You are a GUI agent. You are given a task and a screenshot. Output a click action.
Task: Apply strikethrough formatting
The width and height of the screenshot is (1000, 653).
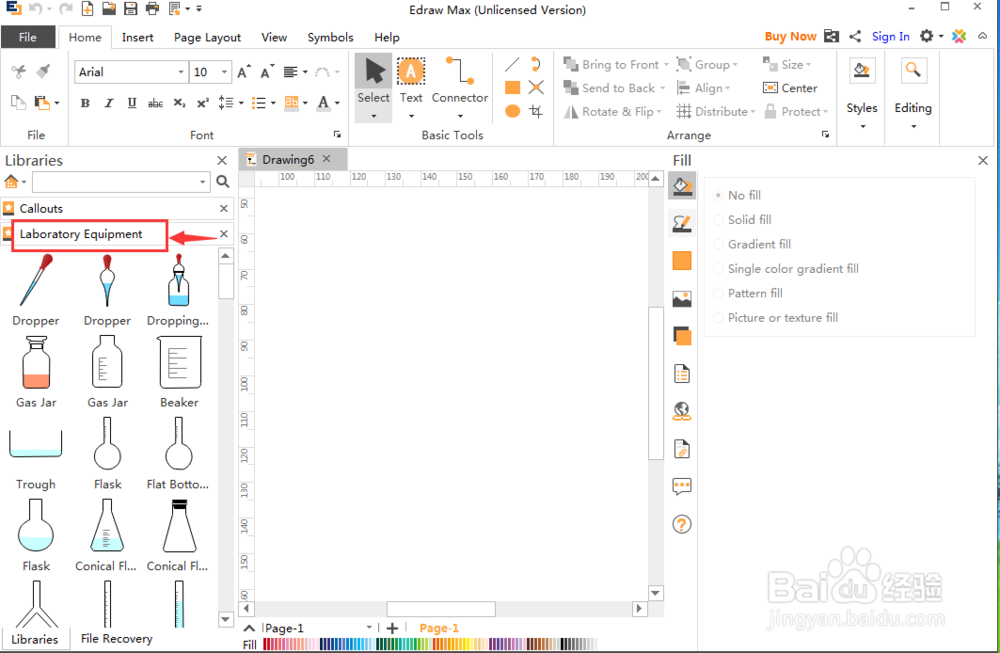click(x=155, y=103)
